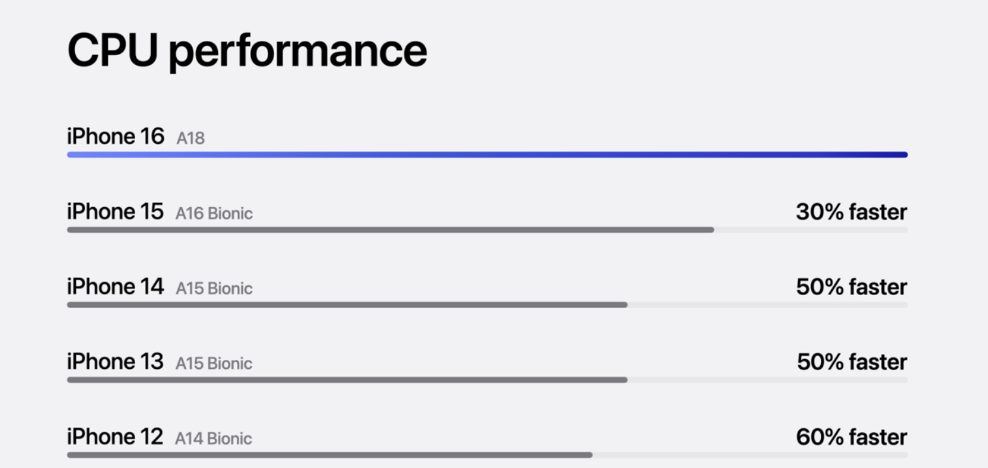Select the iPhone 14 label
This screenshot has width=988, height=468.
(x=115, y=287)
